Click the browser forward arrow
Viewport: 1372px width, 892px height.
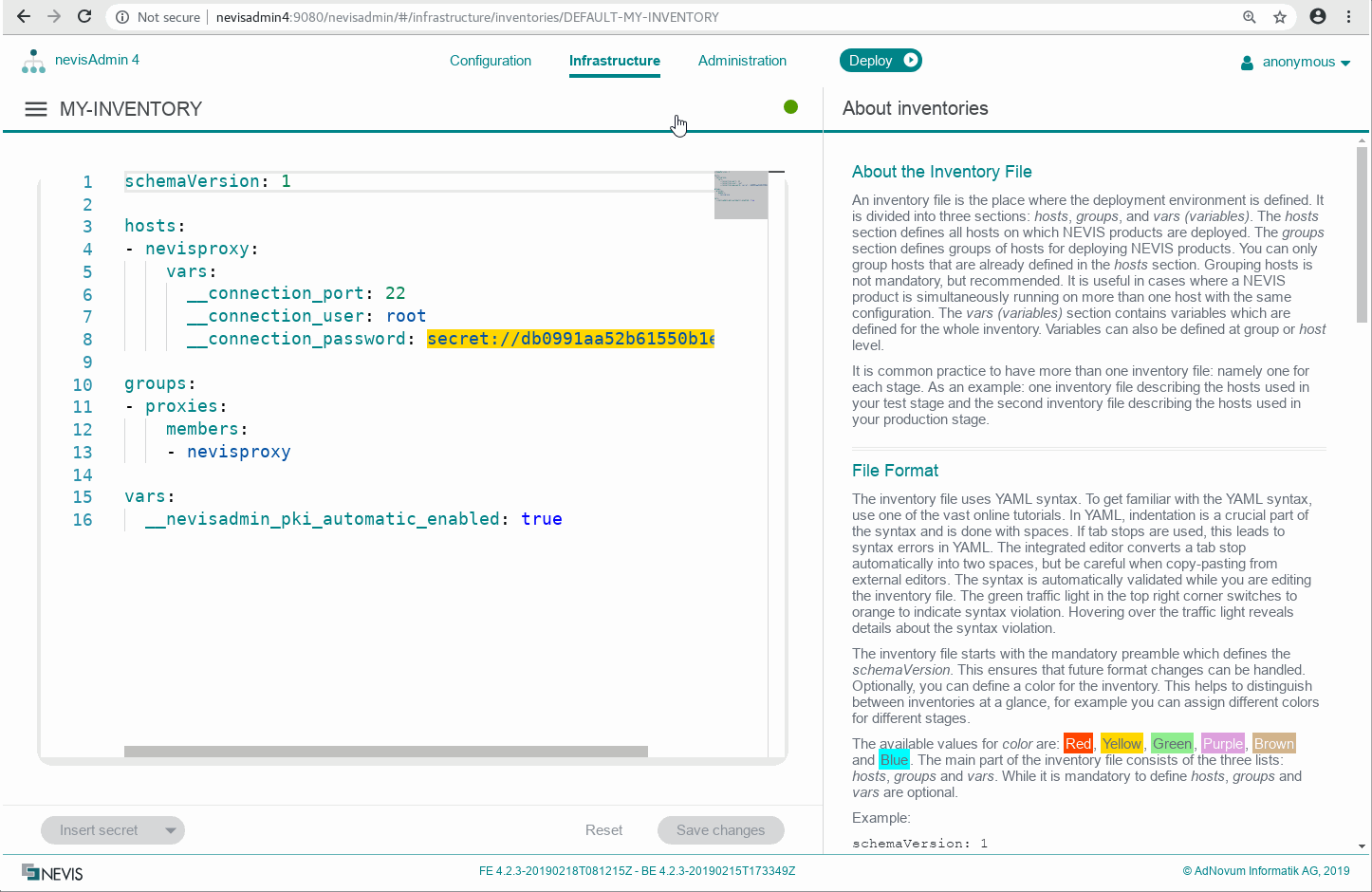click(54, 17)
